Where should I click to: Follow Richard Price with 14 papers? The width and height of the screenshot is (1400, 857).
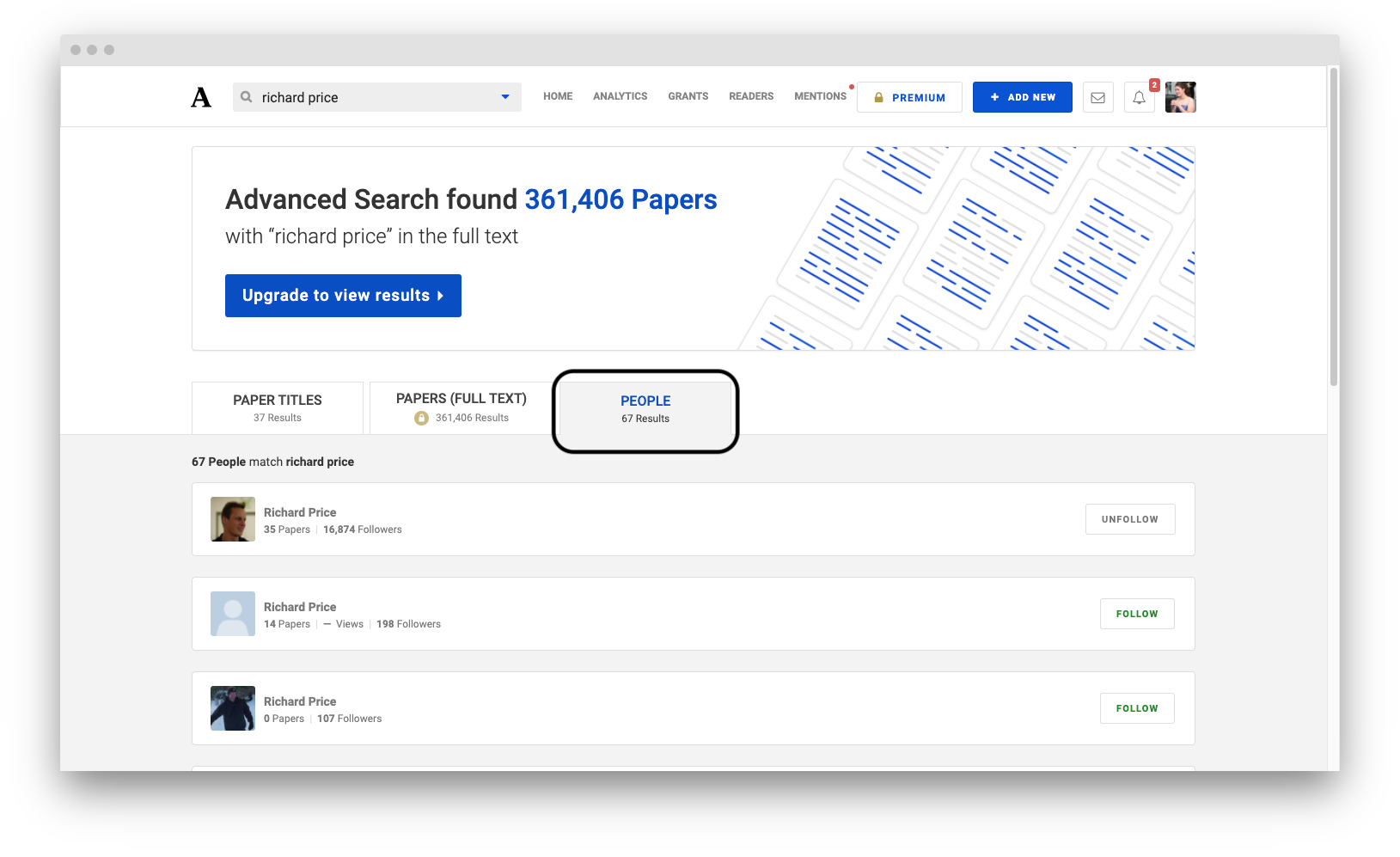(x=1137, y=614)
